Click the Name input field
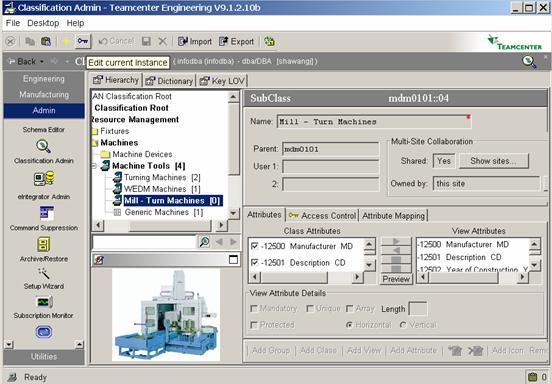The height and width of the screenshot is (384, 552). (x=374, y=122)
